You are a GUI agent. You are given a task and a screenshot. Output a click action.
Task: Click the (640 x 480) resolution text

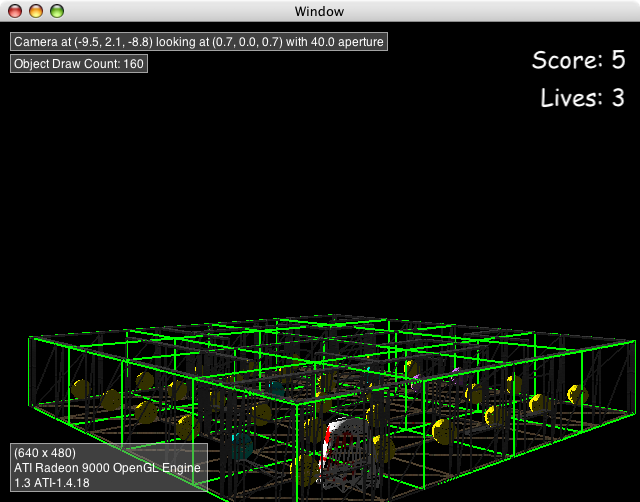(47, 453)
